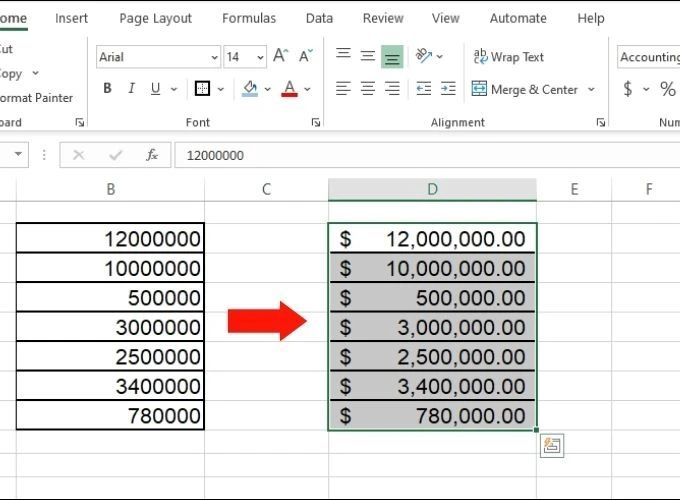680x500 pixels.
Task: Toggle Bold formatting
Action: click(x=108, y=88)
